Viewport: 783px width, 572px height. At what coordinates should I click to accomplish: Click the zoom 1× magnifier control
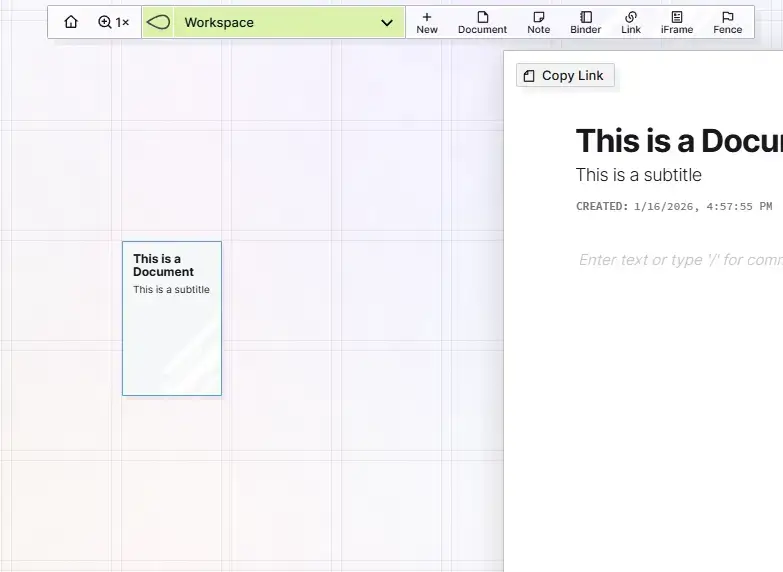[113, 22]
